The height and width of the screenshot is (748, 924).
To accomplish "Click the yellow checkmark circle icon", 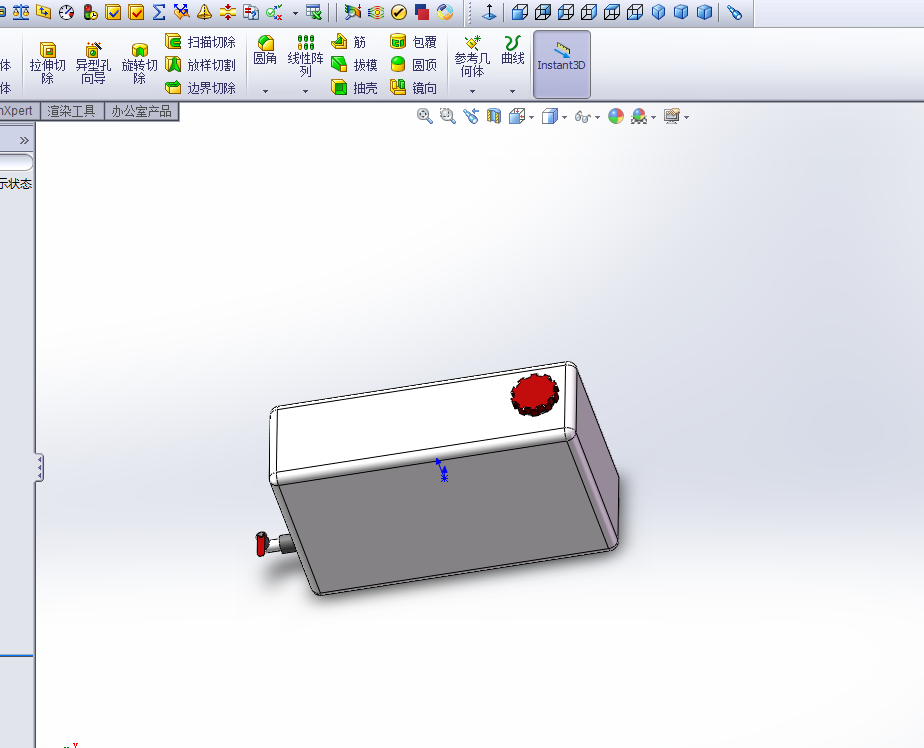I will click(399, 12).
